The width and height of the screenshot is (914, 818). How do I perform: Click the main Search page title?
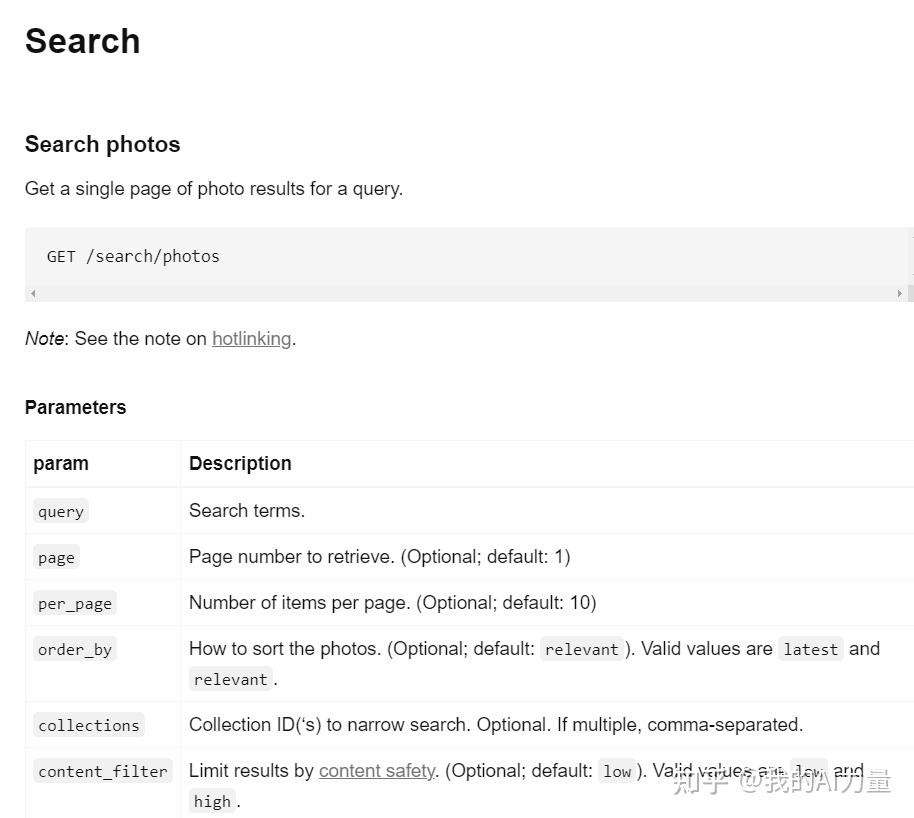point(83,41)
